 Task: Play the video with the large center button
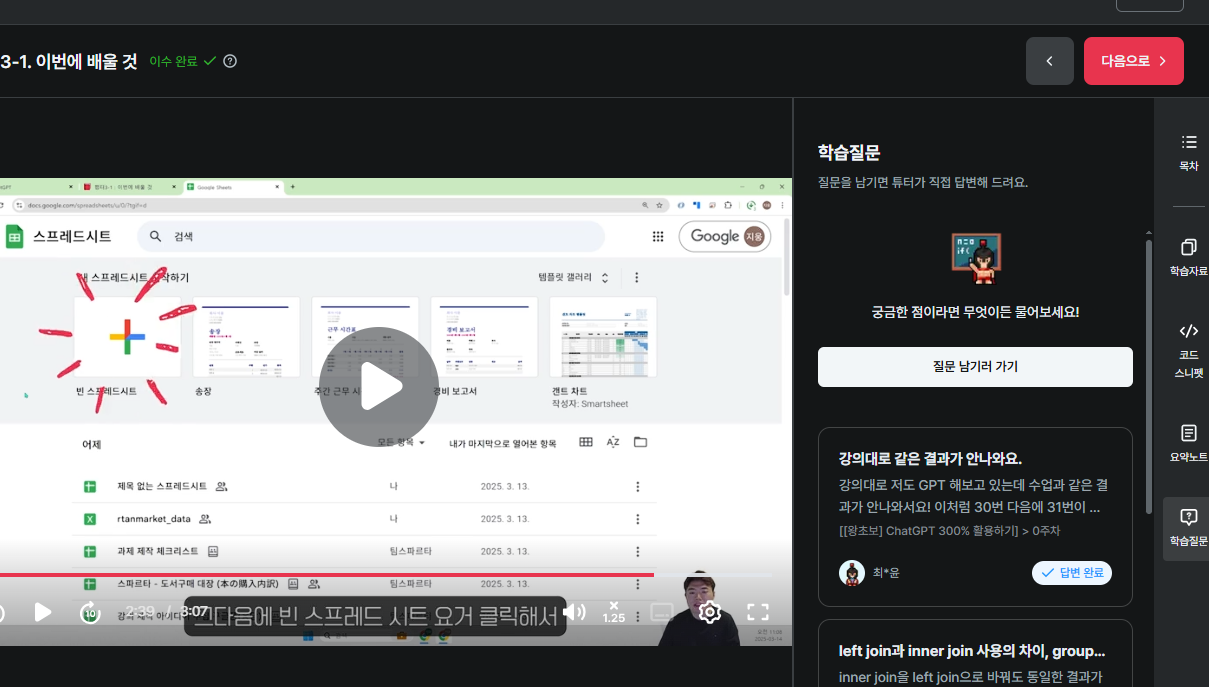point(379,387)
